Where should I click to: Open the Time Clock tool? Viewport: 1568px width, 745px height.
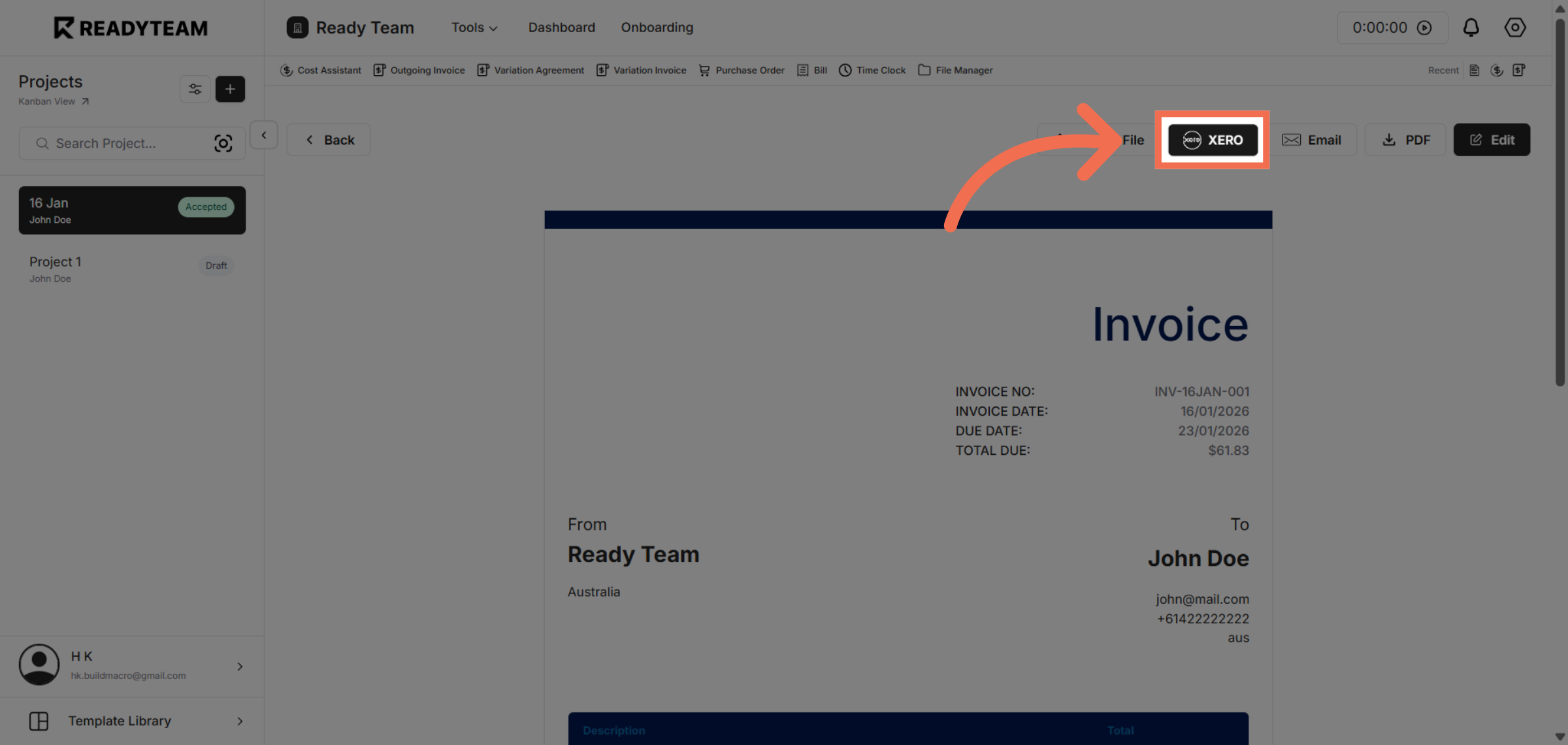pyautogui.click(x=872, y=70)
